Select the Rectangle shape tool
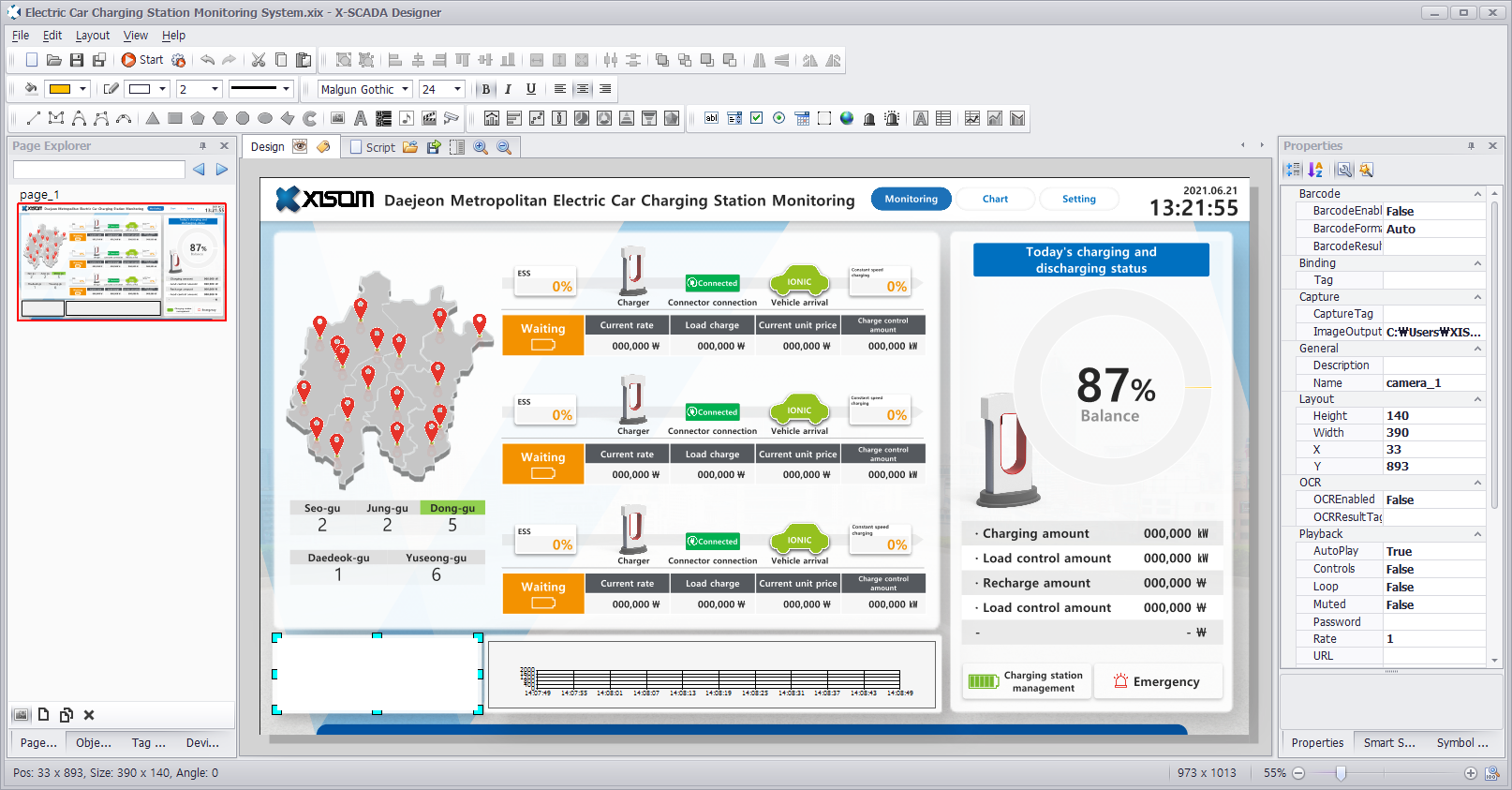Viewport: 1512px width, 790px height. pyautogui.click(x=175, y=118)
